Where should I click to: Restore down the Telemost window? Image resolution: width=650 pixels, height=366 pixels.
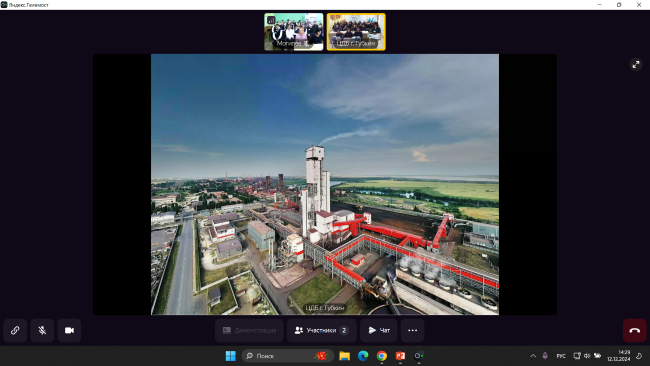click(x=619, y=5)
